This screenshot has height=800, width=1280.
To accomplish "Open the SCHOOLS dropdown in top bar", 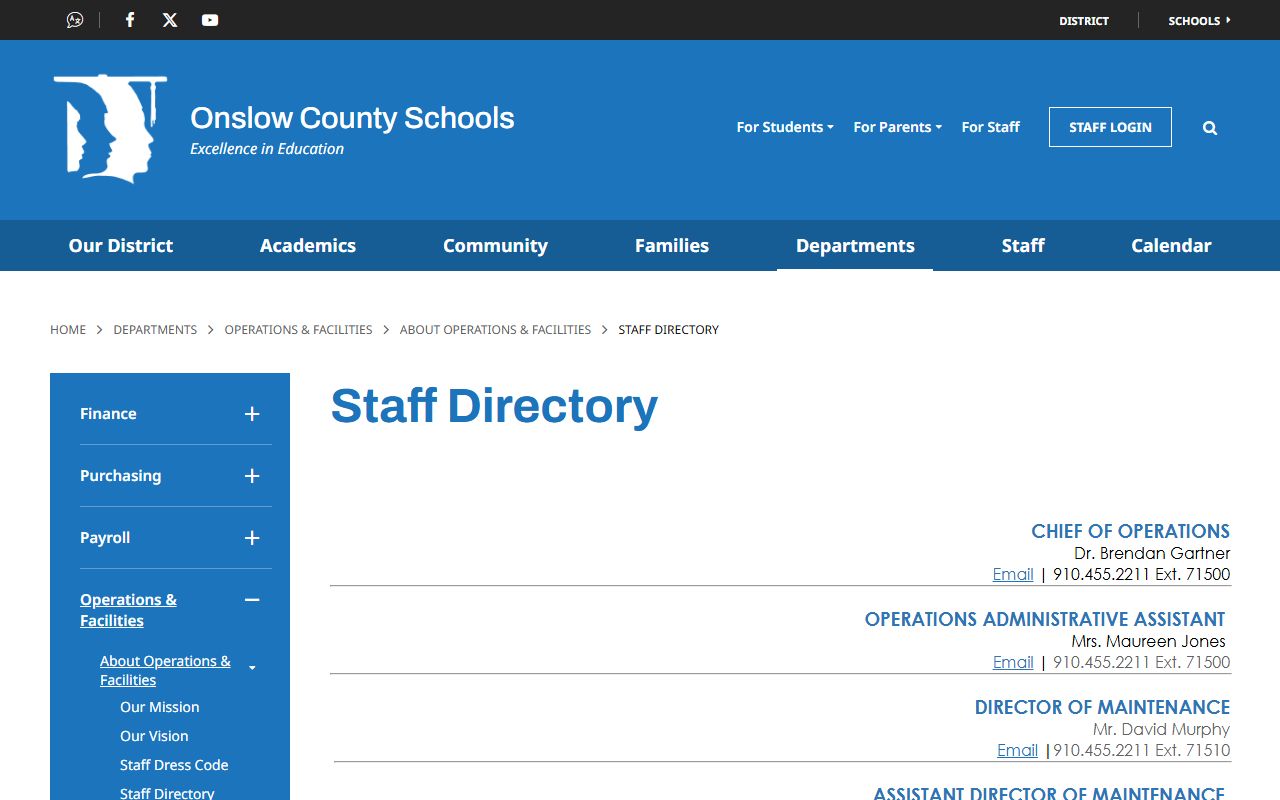I will point(1199,20).
